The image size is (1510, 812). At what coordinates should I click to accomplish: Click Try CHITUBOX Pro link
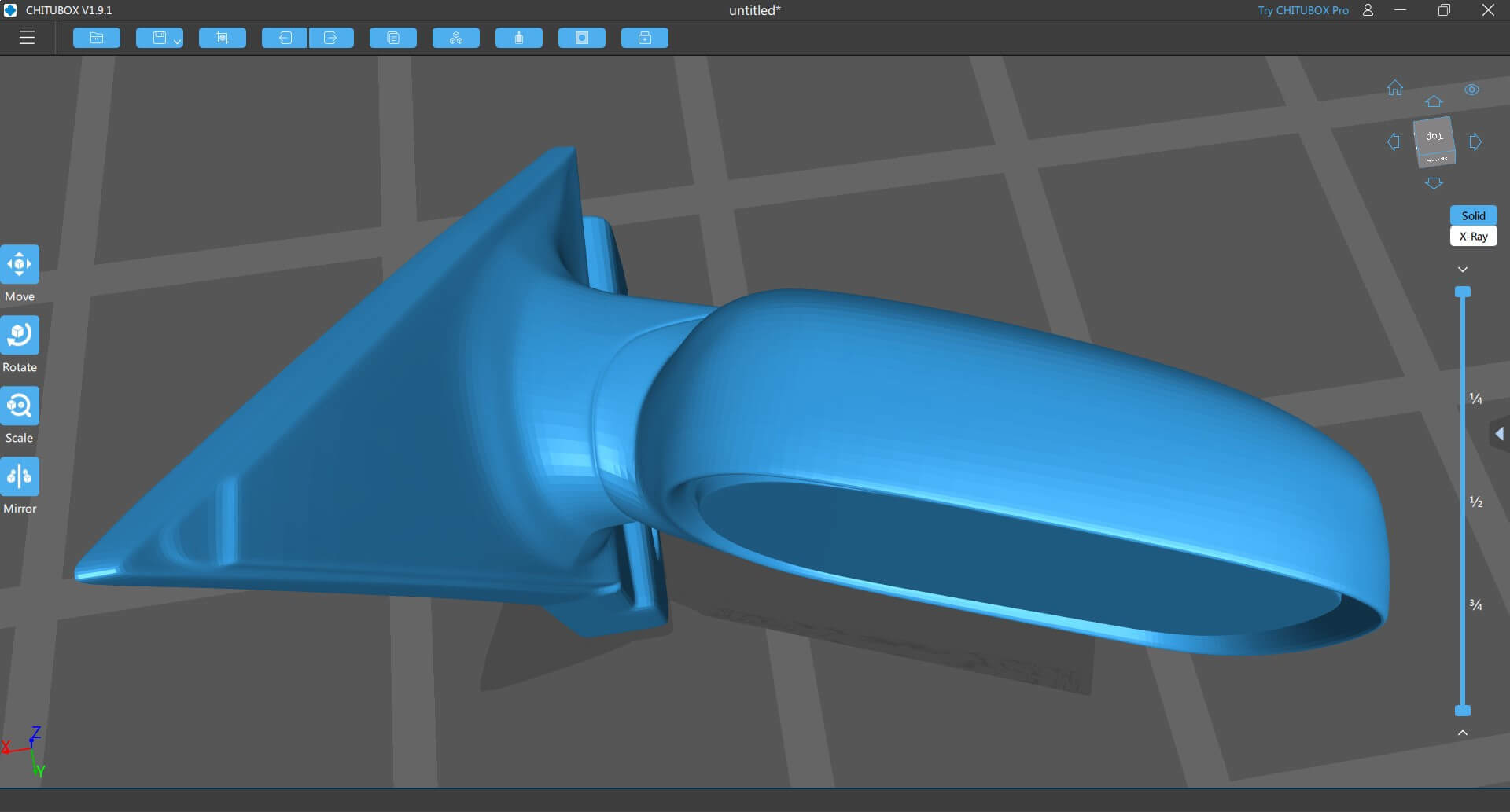(x=1302, y=10)
